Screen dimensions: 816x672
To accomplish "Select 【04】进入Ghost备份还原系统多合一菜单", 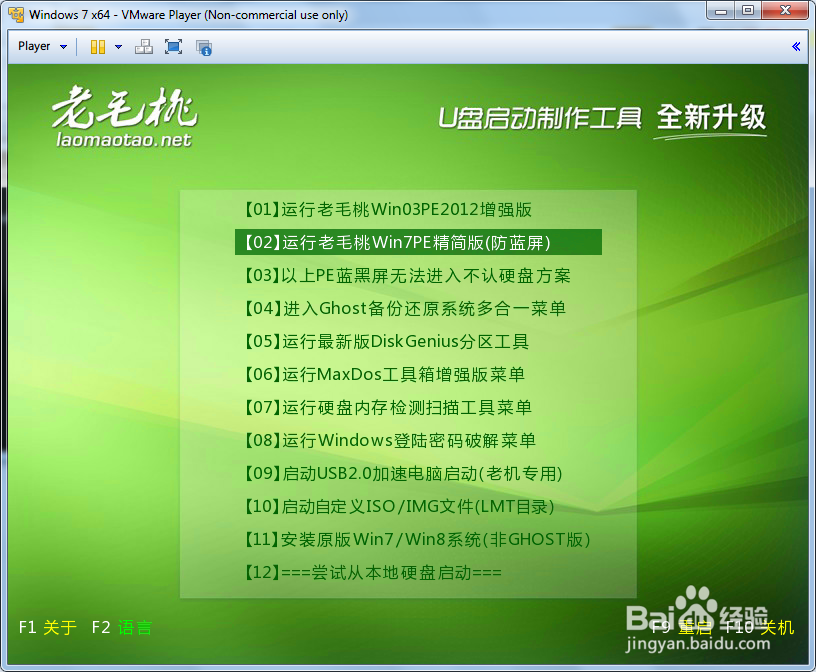I will pos(405,308).
